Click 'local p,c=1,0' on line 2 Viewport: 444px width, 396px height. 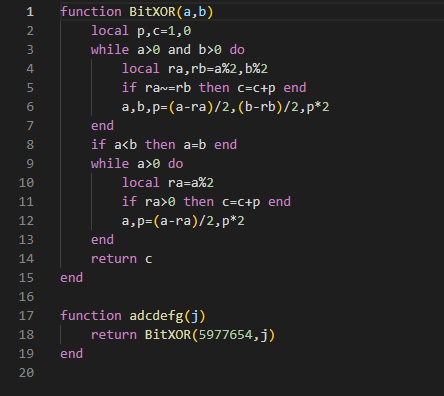(141, 31)
